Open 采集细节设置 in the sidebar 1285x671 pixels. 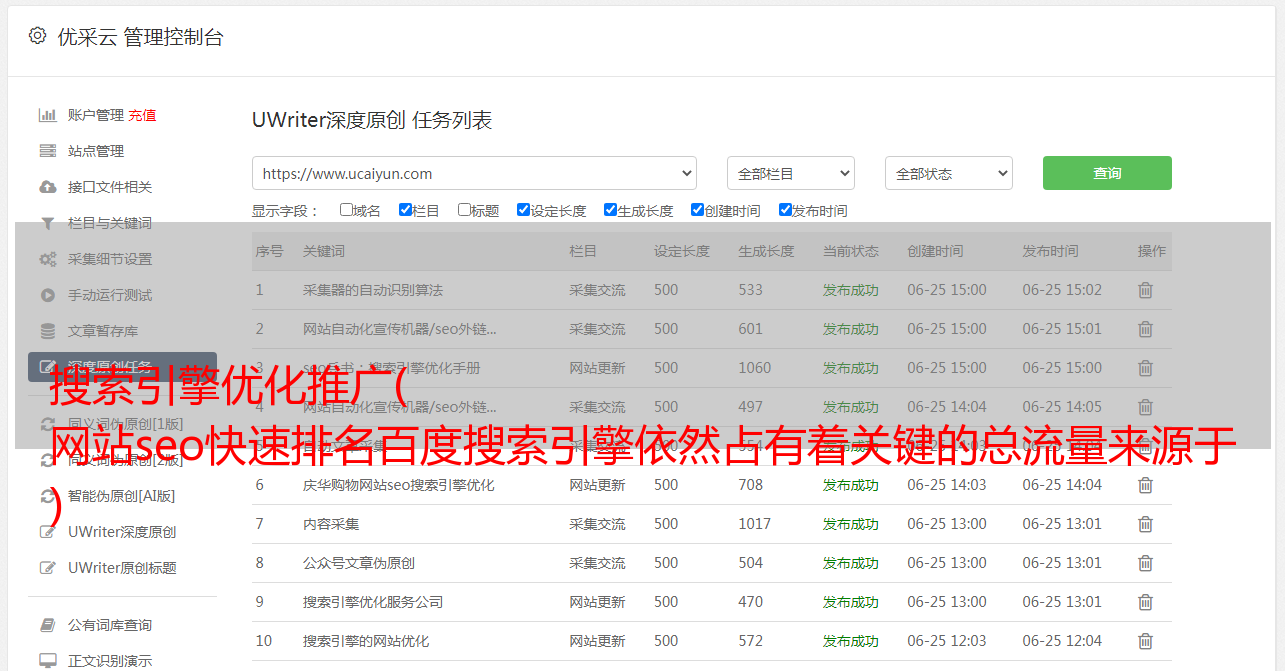[110, 259]
